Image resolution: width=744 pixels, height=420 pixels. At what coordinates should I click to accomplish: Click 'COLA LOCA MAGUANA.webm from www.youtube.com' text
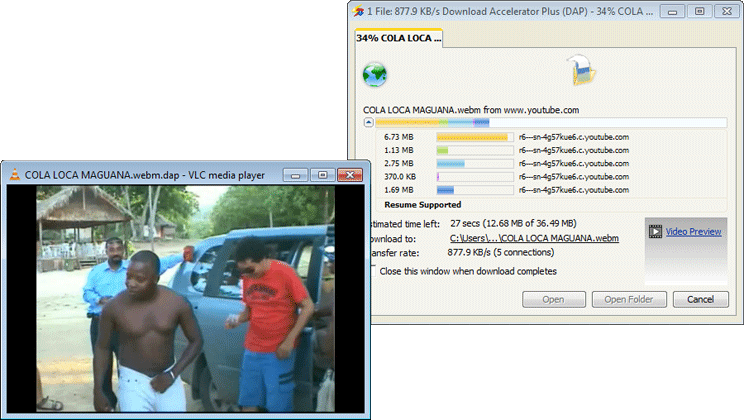[471, 110]
